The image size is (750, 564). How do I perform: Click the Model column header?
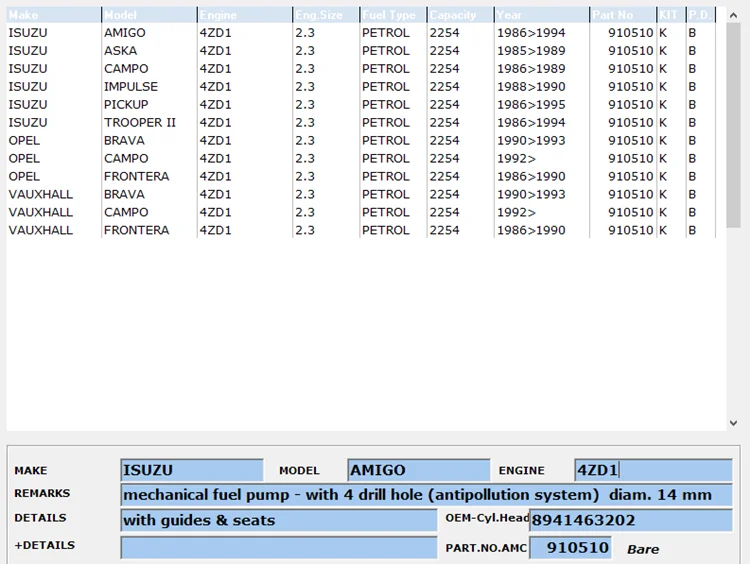tap(148, 15)
